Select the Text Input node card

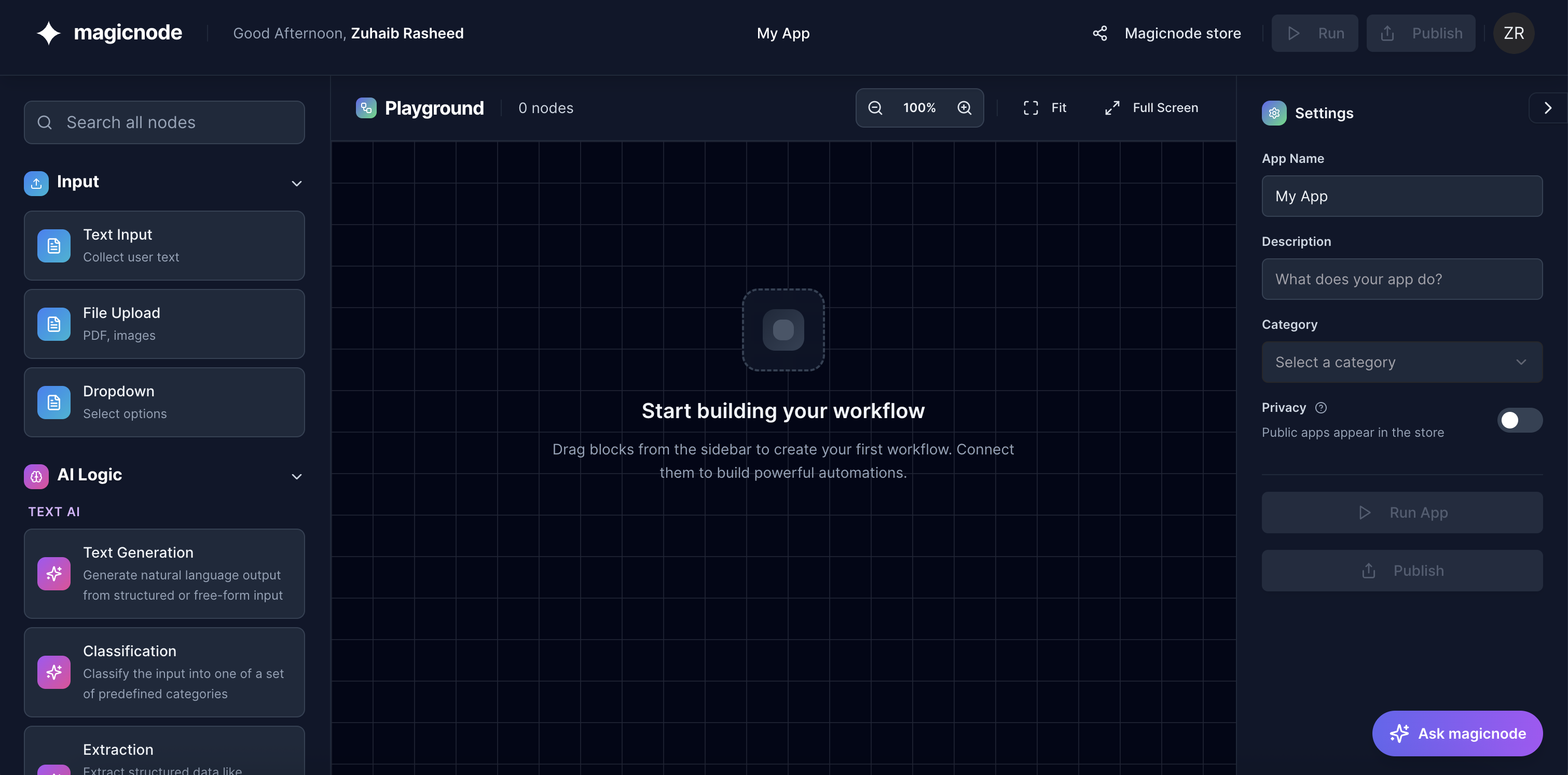(164, 246)
